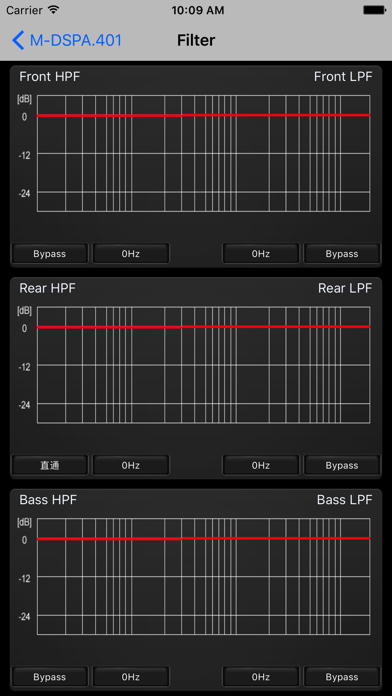Set Bass LPF 0Hz frequency
Viewport: 392px width, 696px height.
(x=261, y=677)
